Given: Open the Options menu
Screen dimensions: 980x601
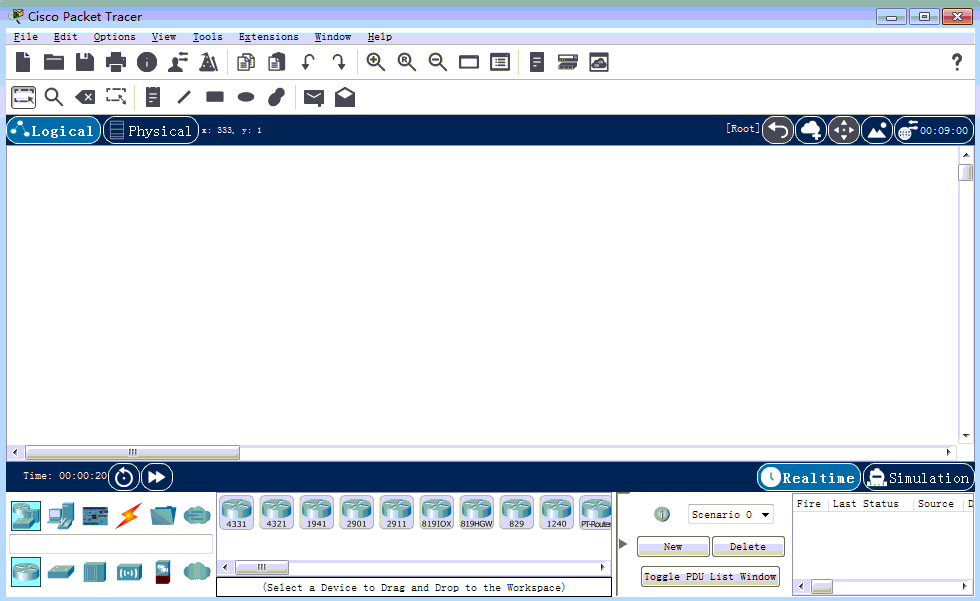Looking at the screenshot, I should pos(114,37).
